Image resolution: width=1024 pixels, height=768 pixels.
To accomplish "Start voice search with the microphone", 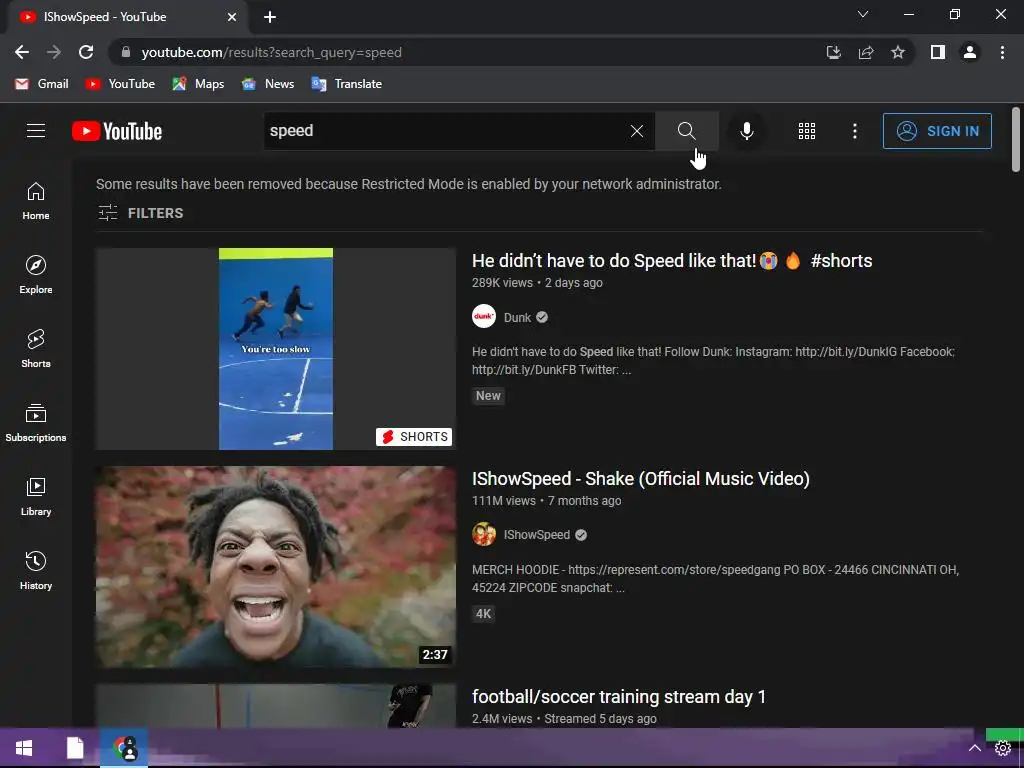I will click(x=746, y=131).
